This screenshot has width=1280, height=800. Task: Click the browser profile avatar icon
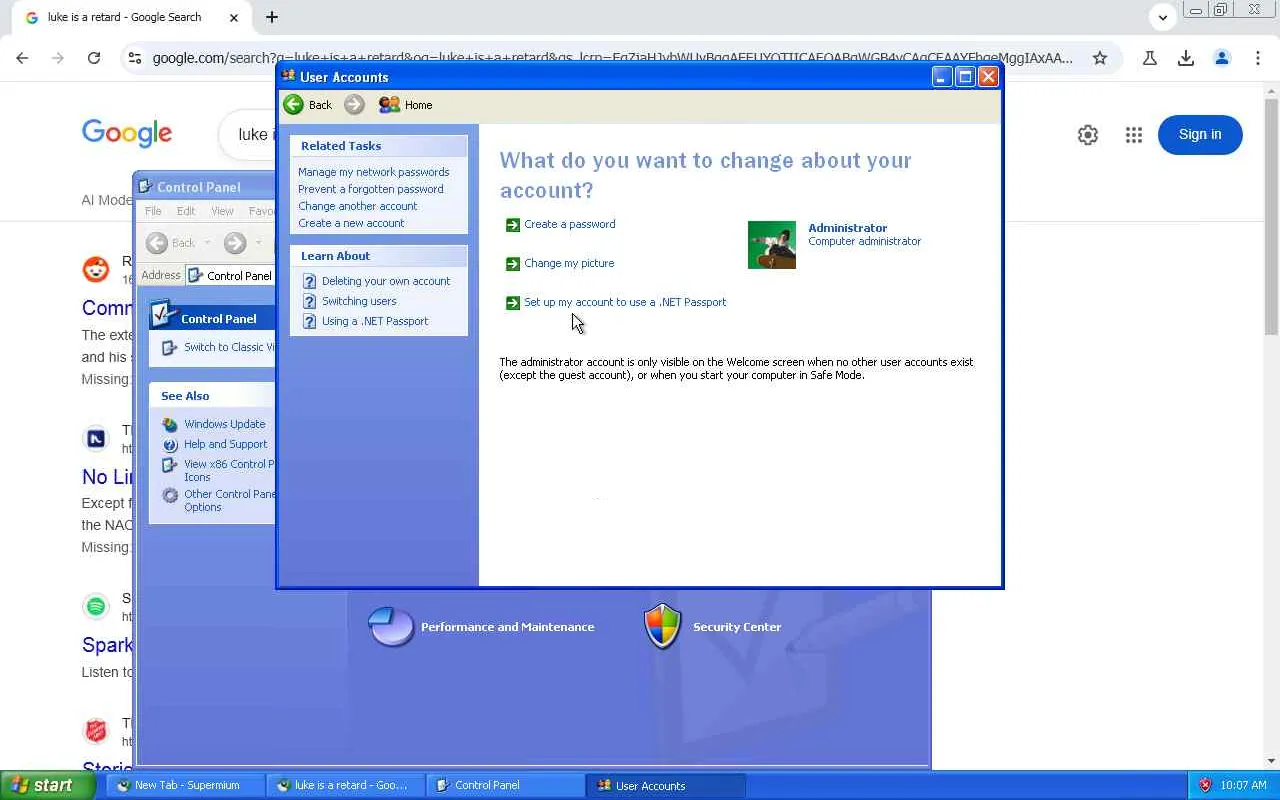(1222, 58)
